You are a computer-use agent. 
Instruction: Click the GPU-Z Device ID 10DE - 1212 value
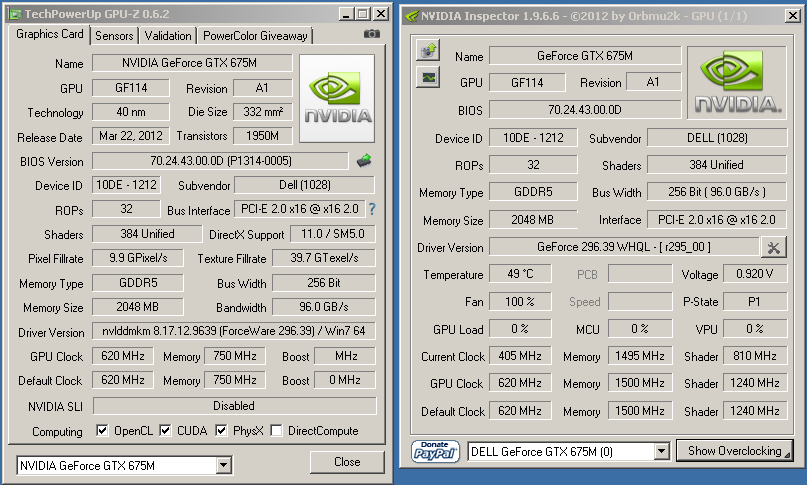[x=126, y=185]
